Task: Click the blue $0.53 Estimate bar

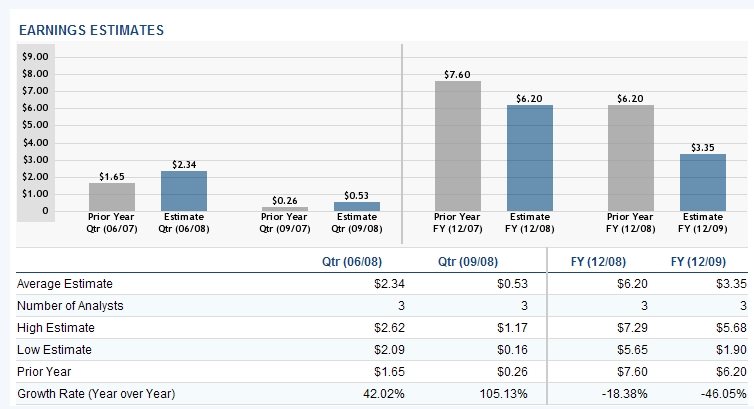Action: click(355, 206)
